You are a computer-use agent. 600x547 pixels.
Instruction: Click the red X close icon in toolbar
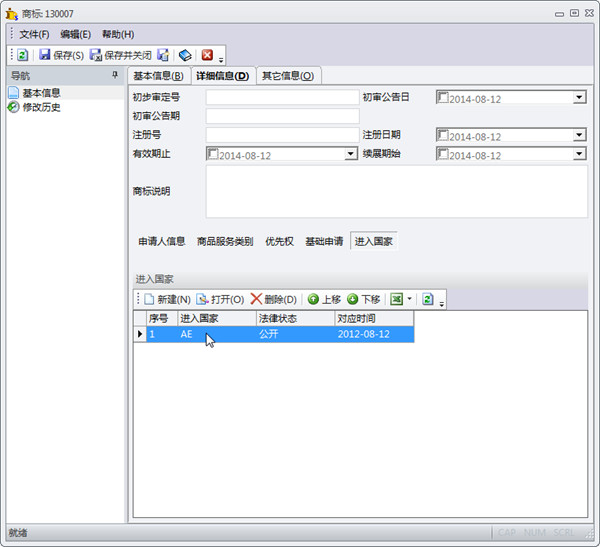point(207,55)
